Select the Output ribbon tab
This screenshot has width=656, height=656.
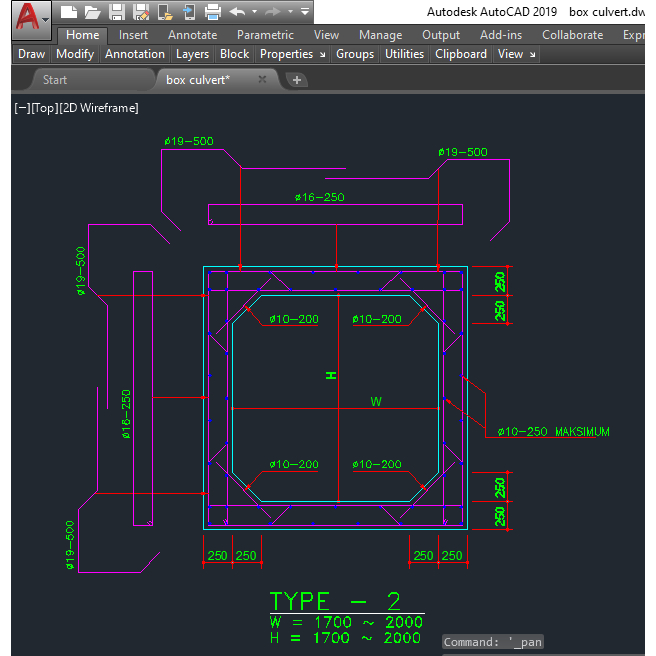pyautogui.click(x=441, y=35)
